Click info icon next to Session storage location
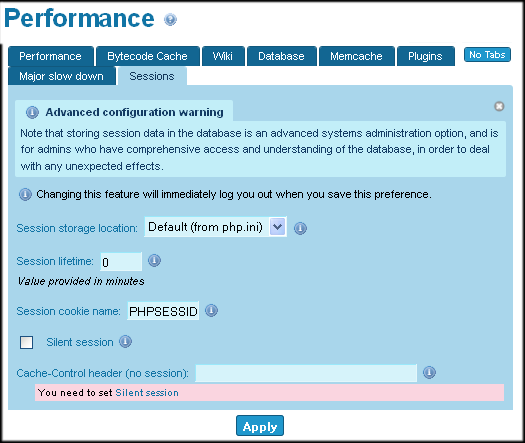The height and width of the screenshot is (443, 525). click(300, 228)
